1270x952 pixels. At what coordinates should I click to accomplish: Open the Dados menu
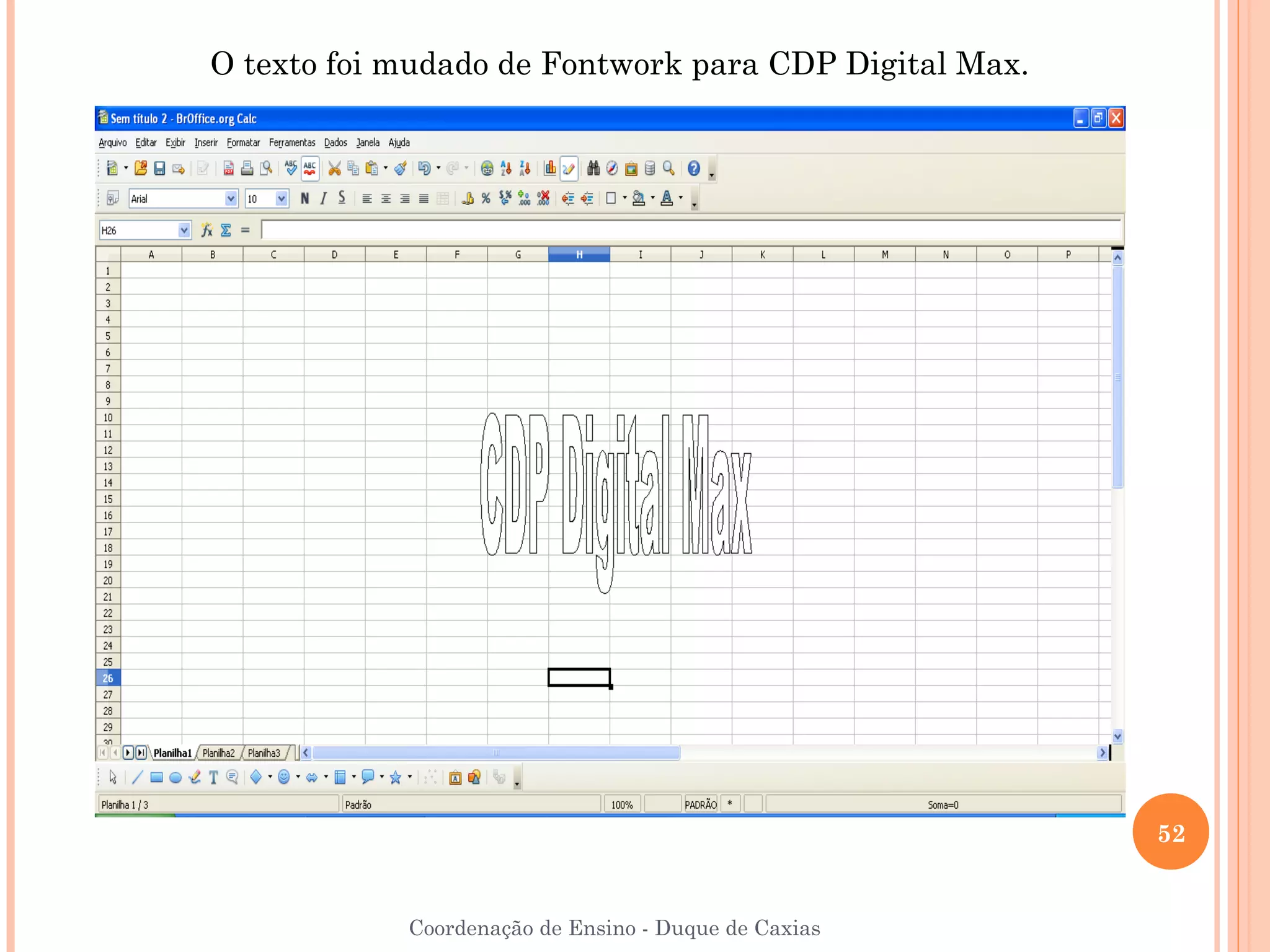(335, 143)
